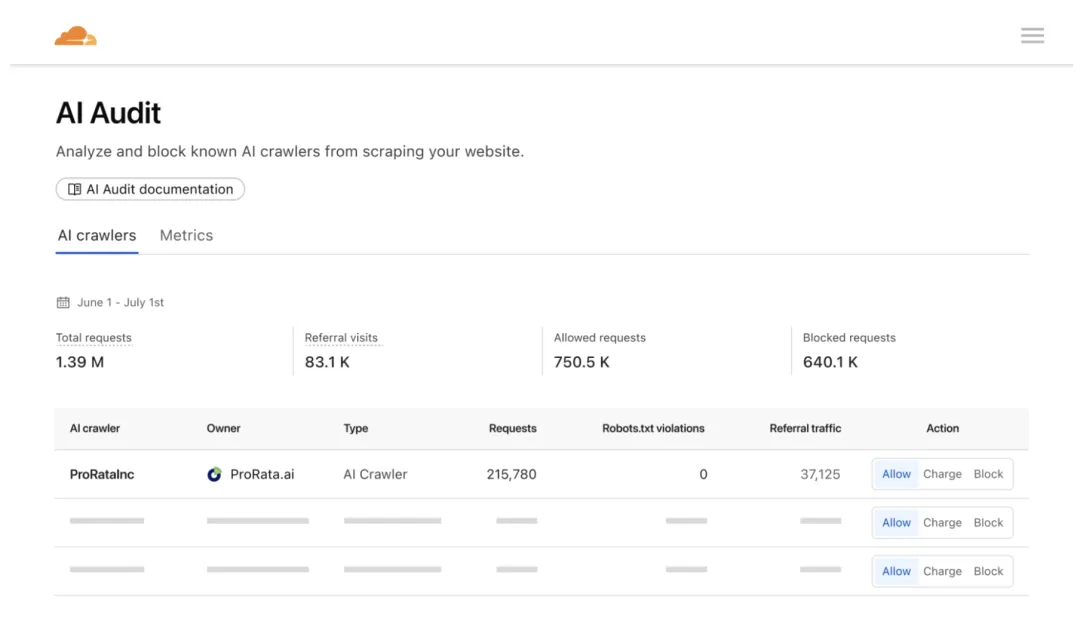
Task: Choose Charge in the second crawler row
Action: click(942, 522)
